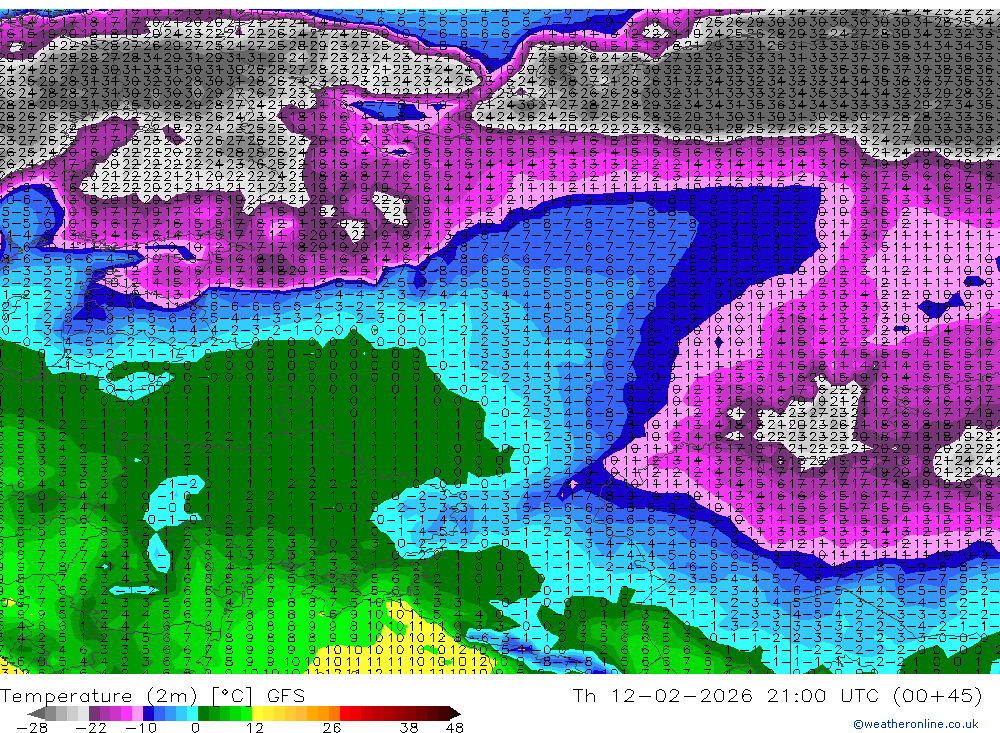Image resolution: width=1000 pixels, height=733 pixels.
Task: Pick the dark blue swatch at -10
Action: [148, 713]
